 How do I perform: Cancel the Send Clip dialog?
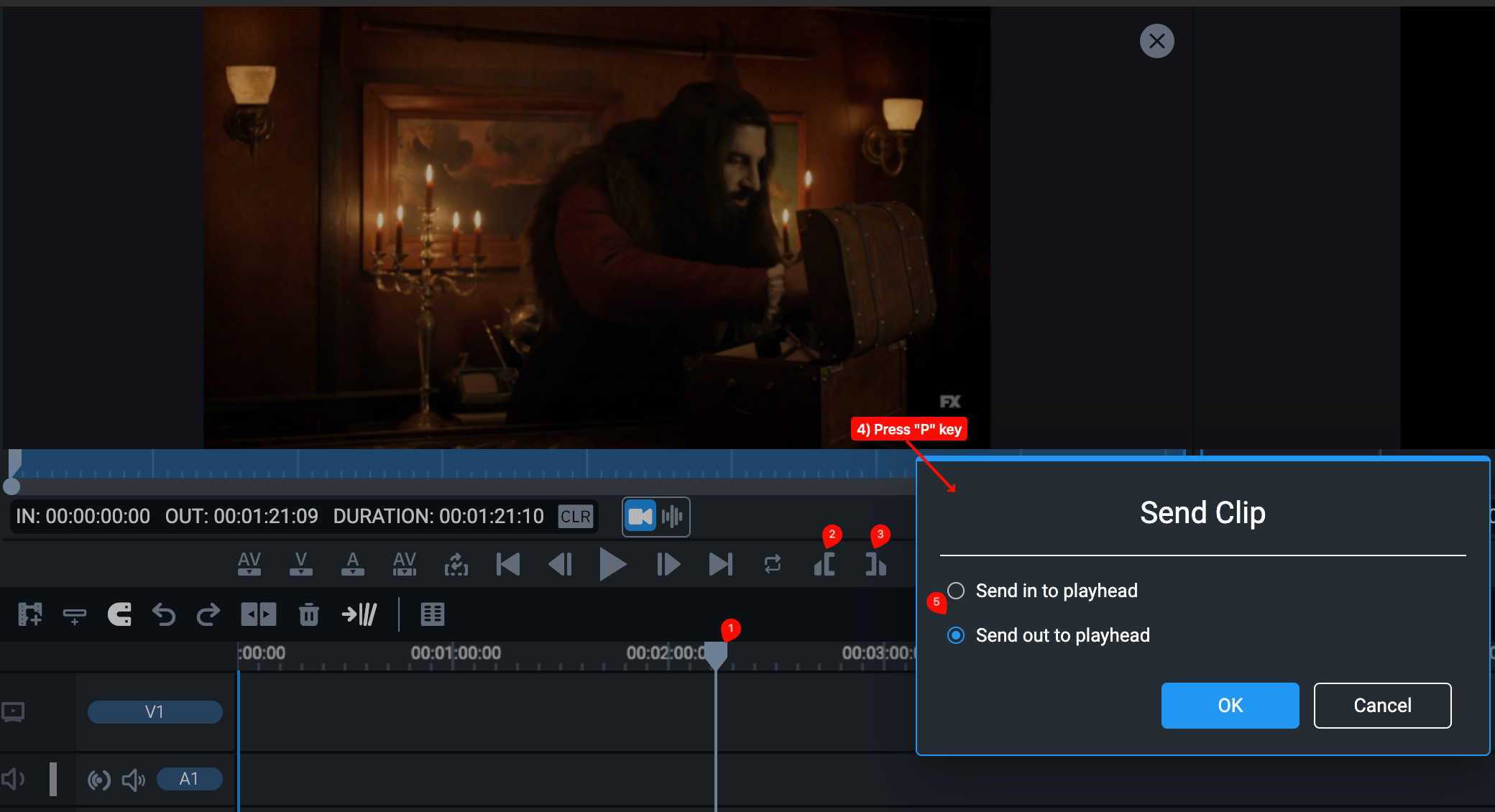tap(1382, 706)
